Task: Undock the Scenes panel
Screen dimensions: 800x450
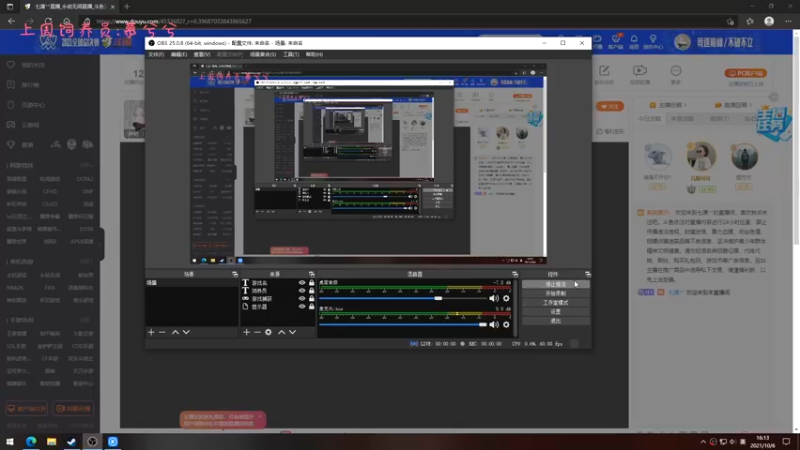Action: coord(235,274)
